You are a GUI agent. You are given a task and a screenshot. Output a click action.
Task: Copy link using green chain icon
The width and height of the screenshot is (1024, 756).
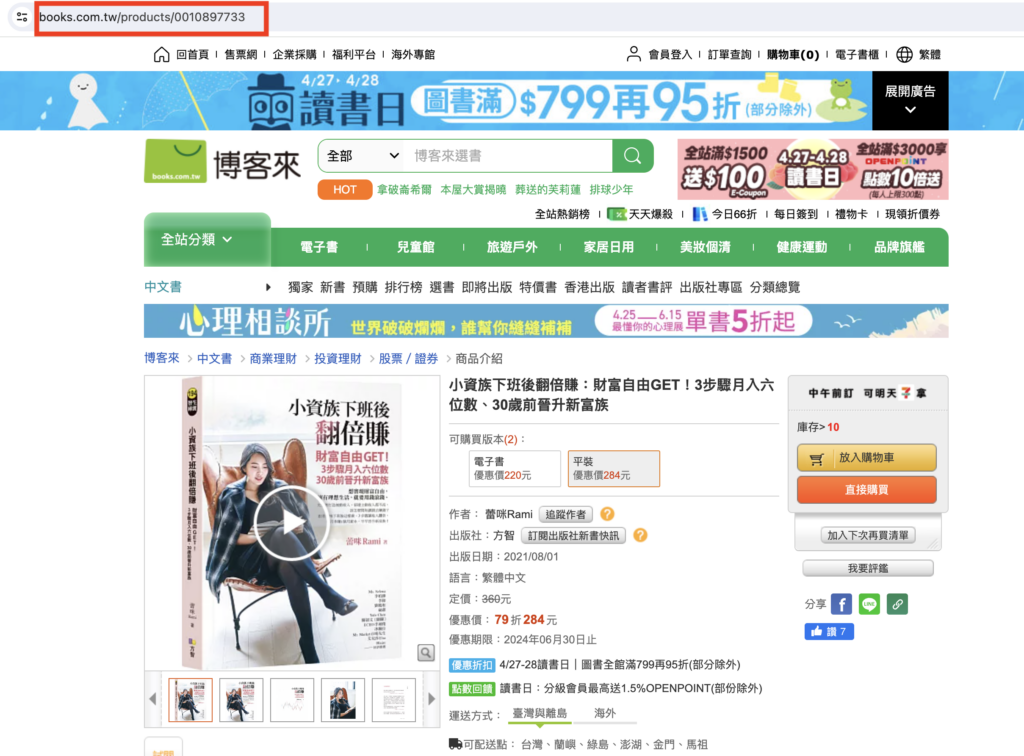pos(897,604)
